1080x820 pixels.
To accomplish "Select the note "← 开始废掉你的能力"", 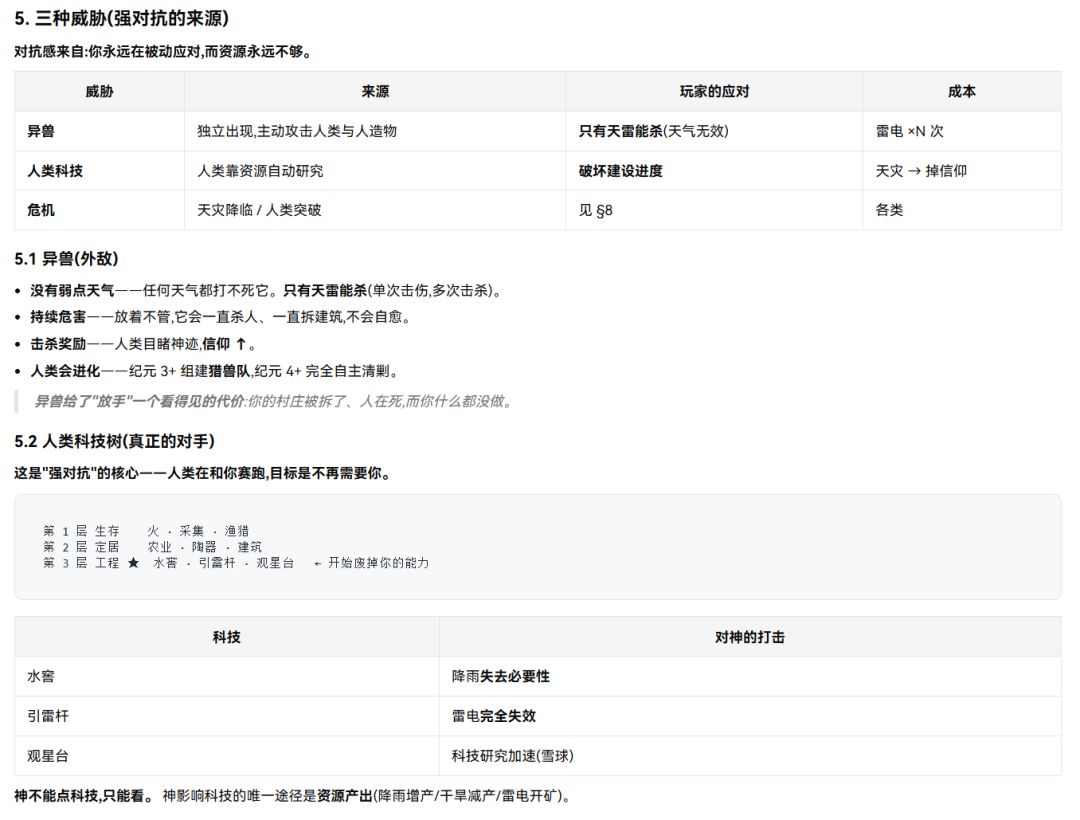I will [371, 563].
